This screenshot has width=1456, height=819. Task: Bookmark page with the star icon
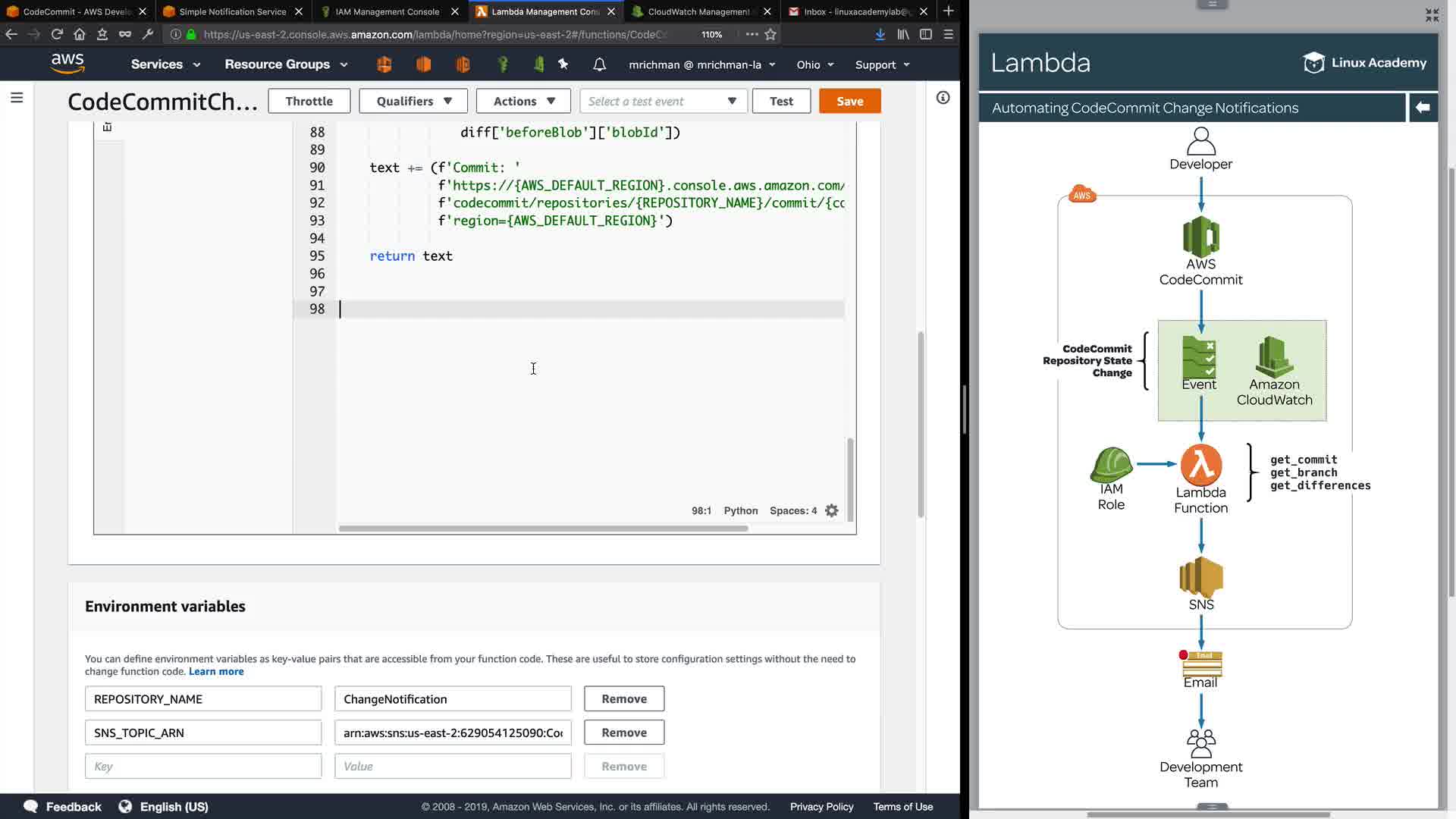(770, 34)
